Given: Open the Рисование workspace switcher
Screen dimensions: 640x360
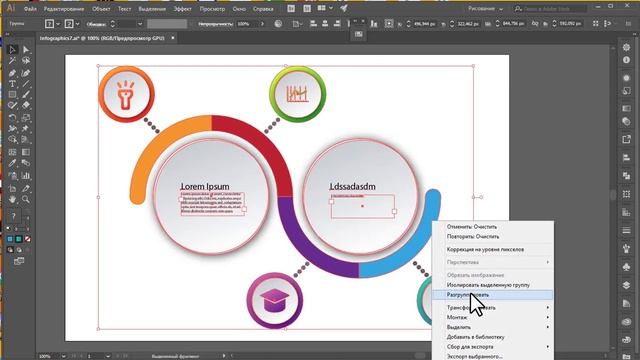Looking at the screenshot, I should [485, 9].
